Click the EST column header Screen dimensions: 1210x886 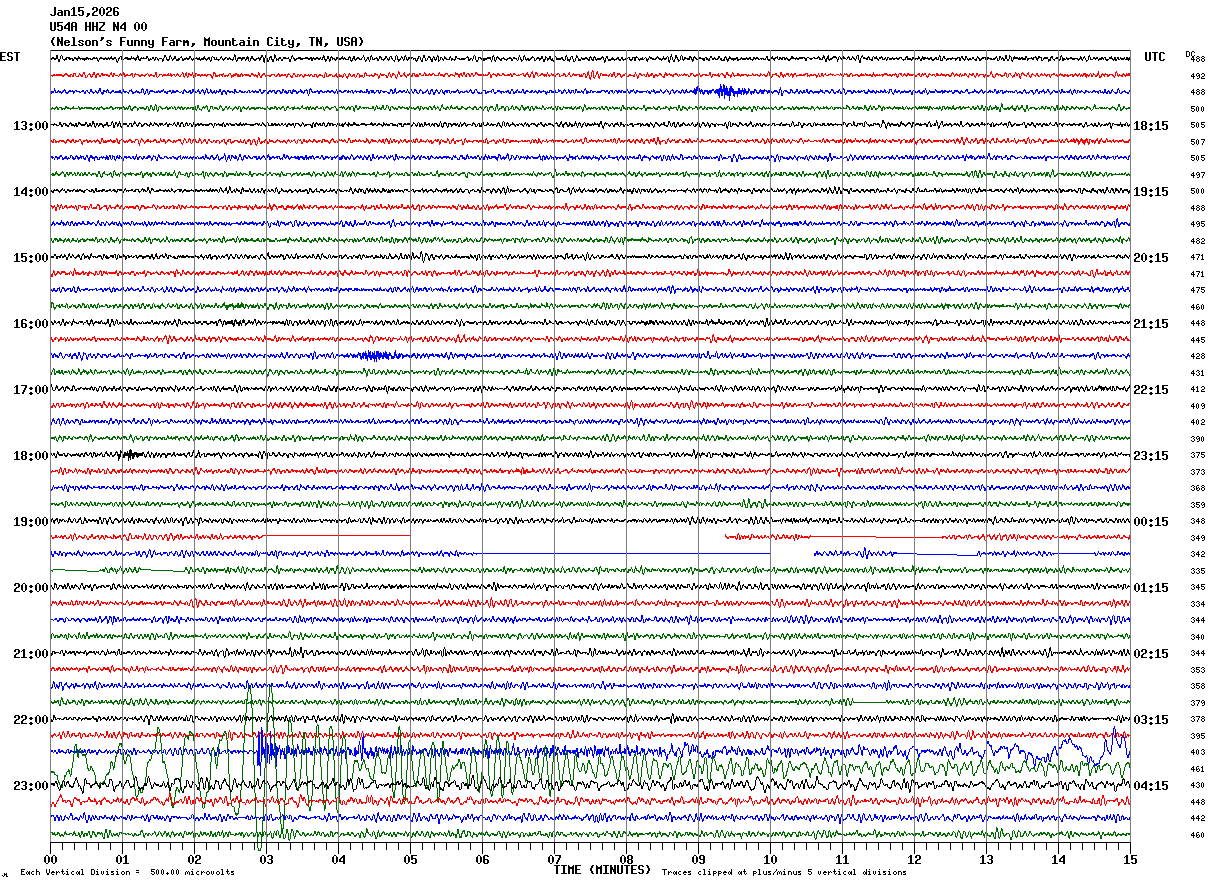[x=10, y=57]
